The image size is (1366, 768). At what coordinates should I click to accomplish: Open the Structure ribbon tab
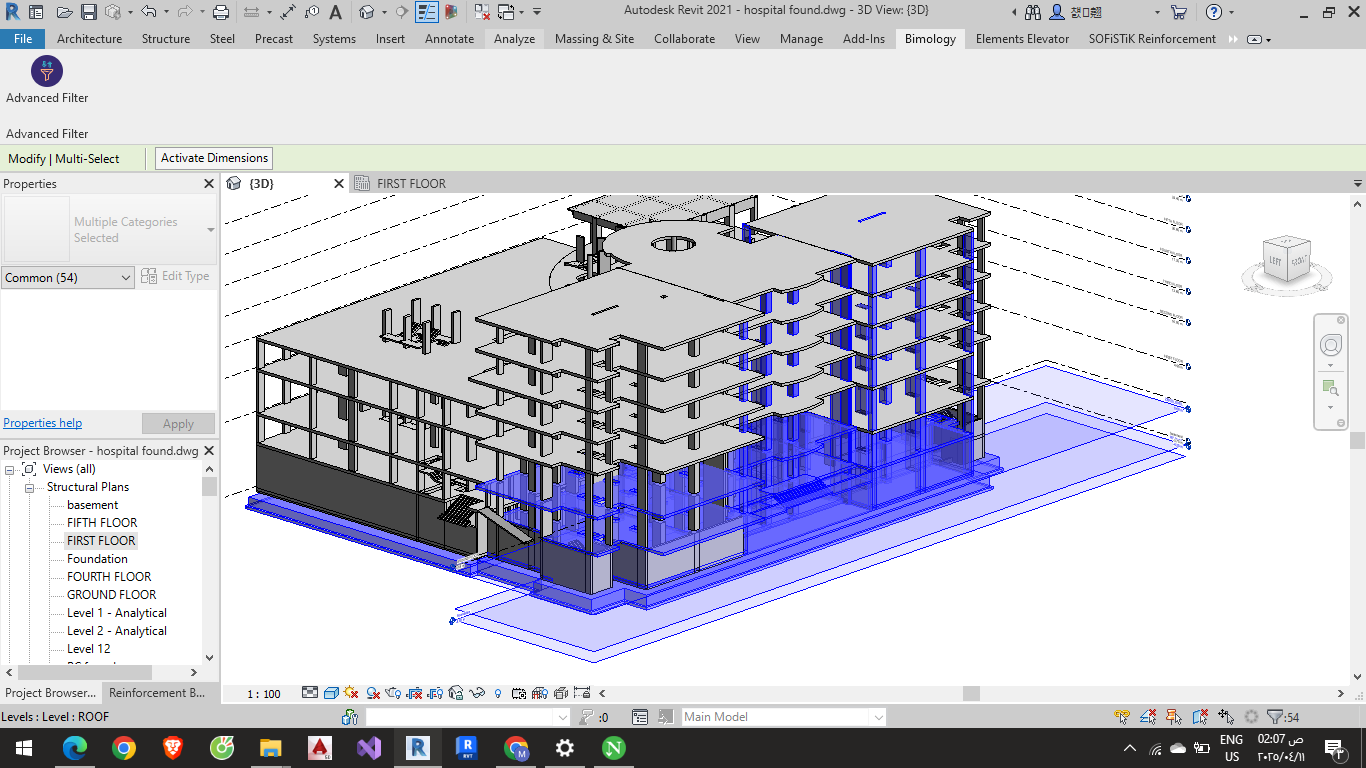pyautogui.click(x=165, y=39)
